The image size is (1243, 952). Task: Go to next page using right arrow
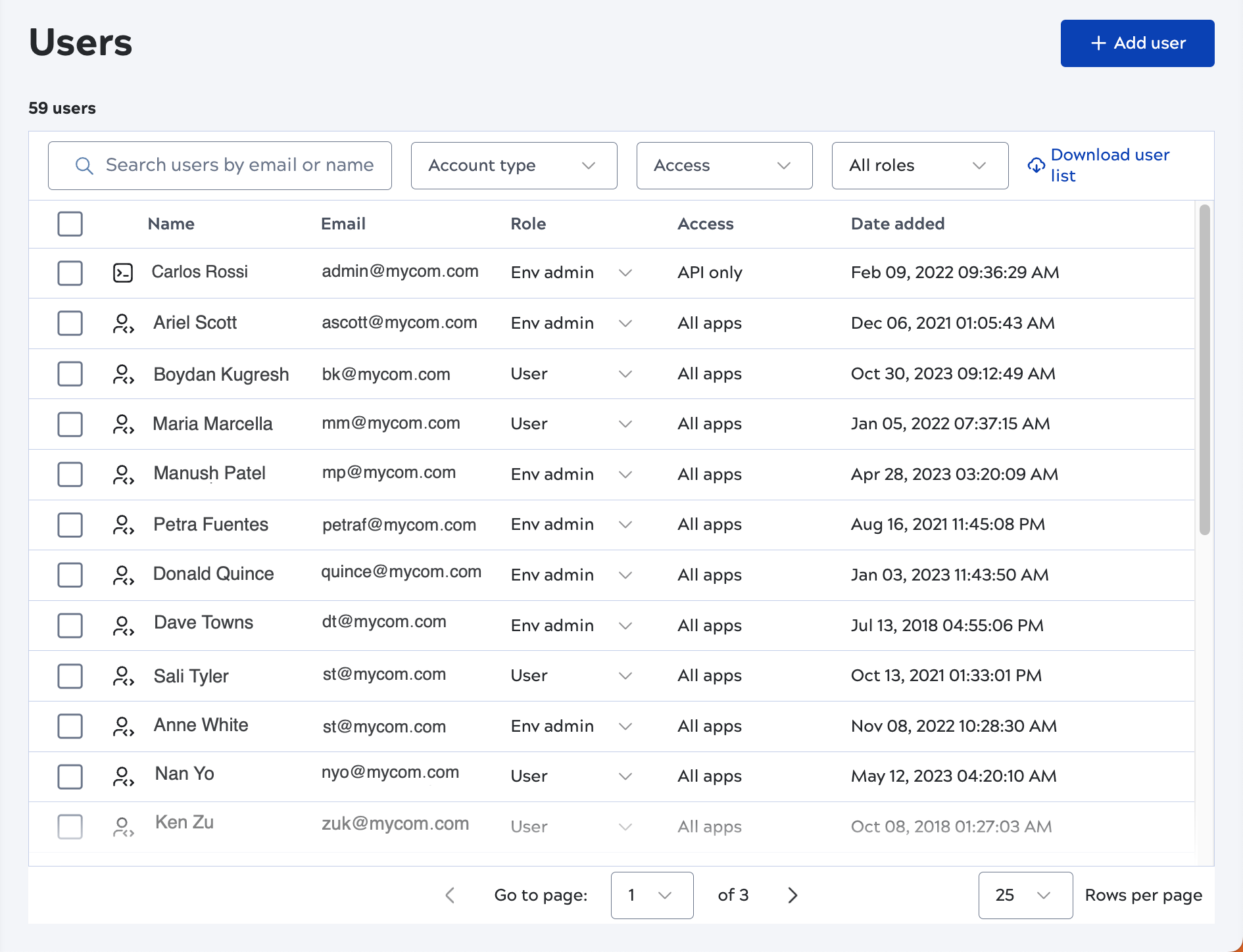[792, 895]
